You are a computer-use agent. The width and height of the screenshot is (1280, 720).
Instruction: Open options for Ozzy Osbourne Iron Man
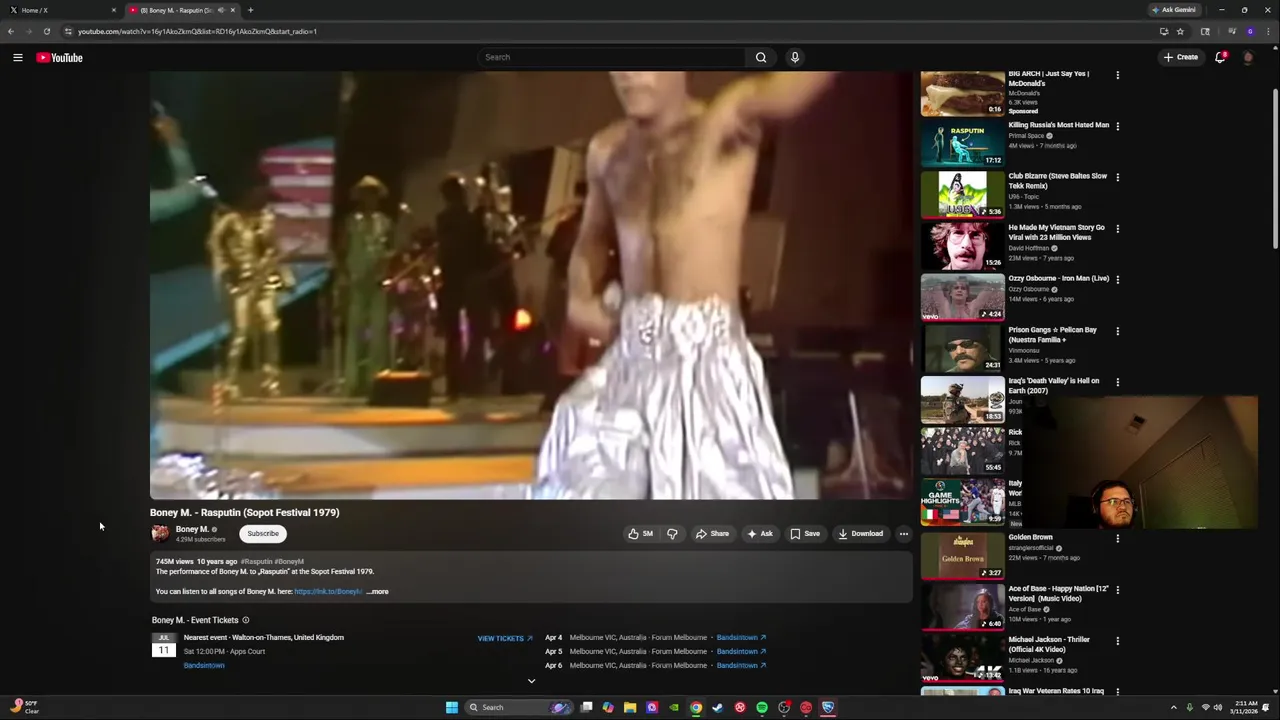[1117, 280]
